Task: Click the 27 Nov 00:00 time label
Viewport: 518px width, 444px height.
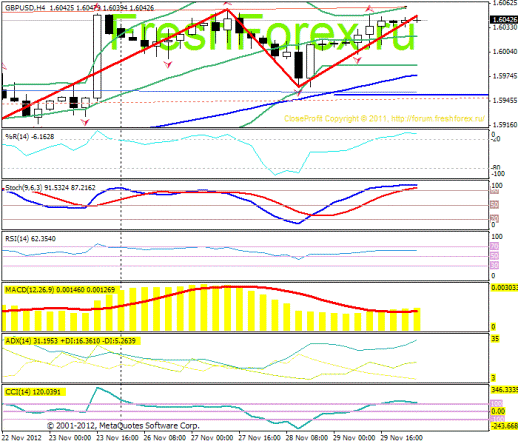Action: [212, 438]
